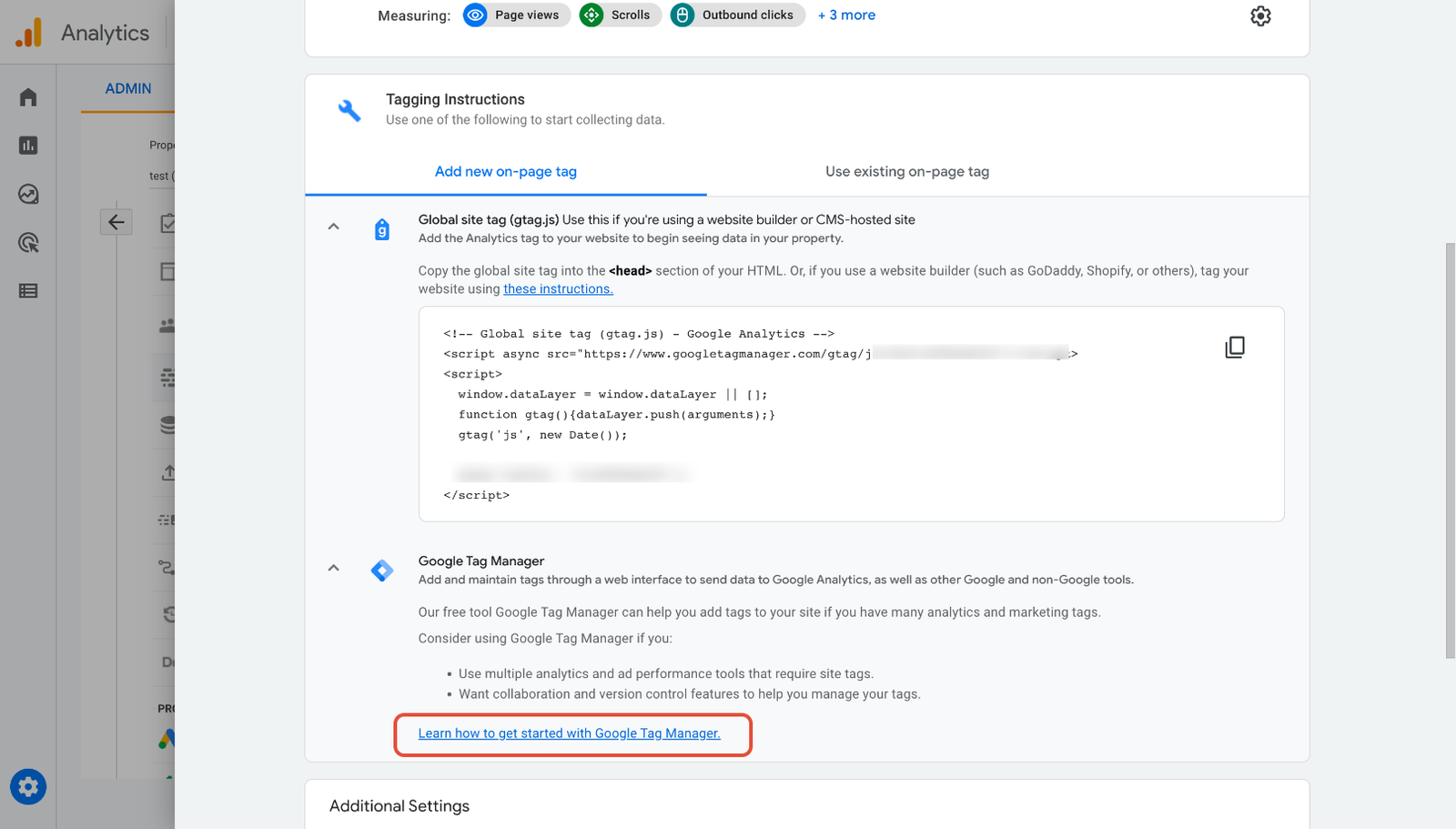Image resolution: width=1456 pixels, height=829 pixels.
Task: Open the enhanced measurement settings gear
Action: 1260,16
